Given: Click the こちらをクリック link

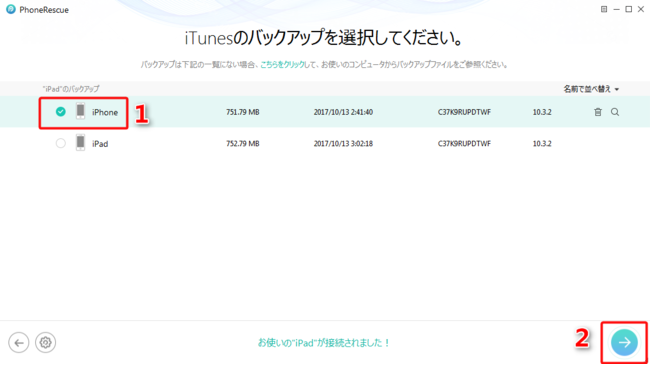Looking at the screenshot, I should point(282,65).
